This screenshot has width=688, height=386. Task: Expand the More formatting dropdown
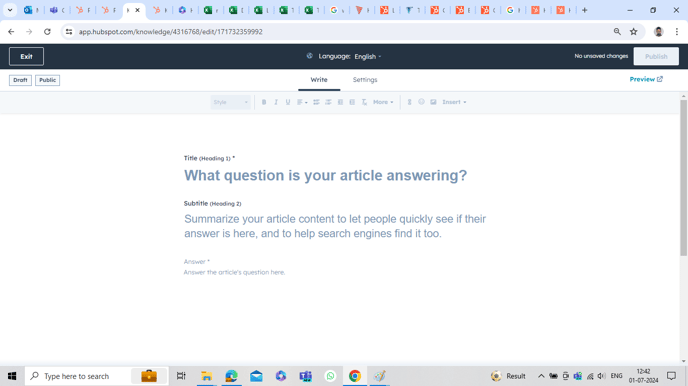tap(383, 102)
